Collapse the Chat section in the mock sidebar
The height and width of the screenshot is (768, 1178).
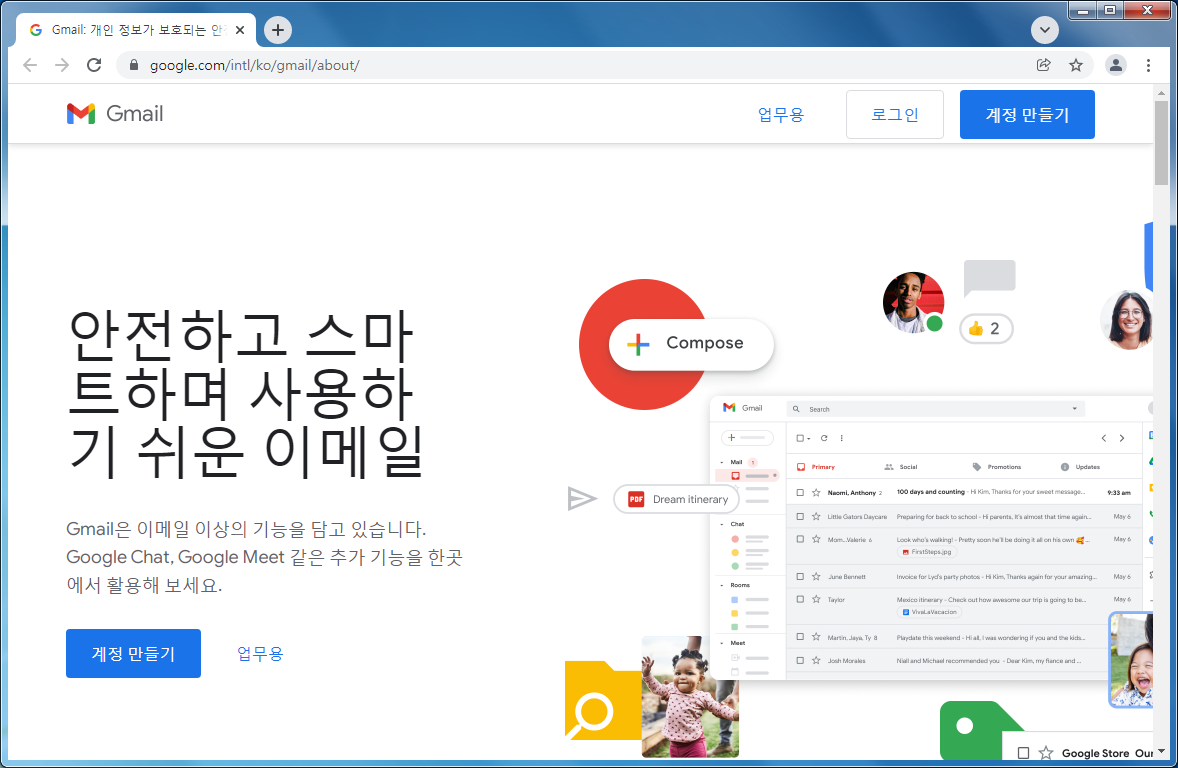(723, 524)
